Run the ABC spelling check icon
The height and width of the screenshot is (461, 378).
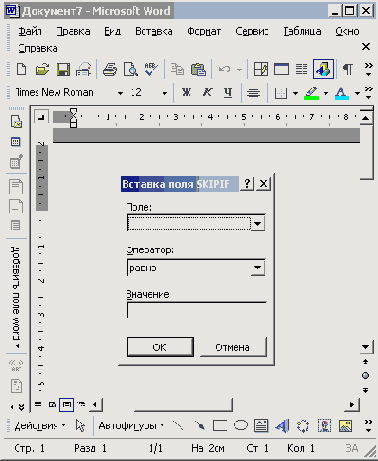pos(151,69)
